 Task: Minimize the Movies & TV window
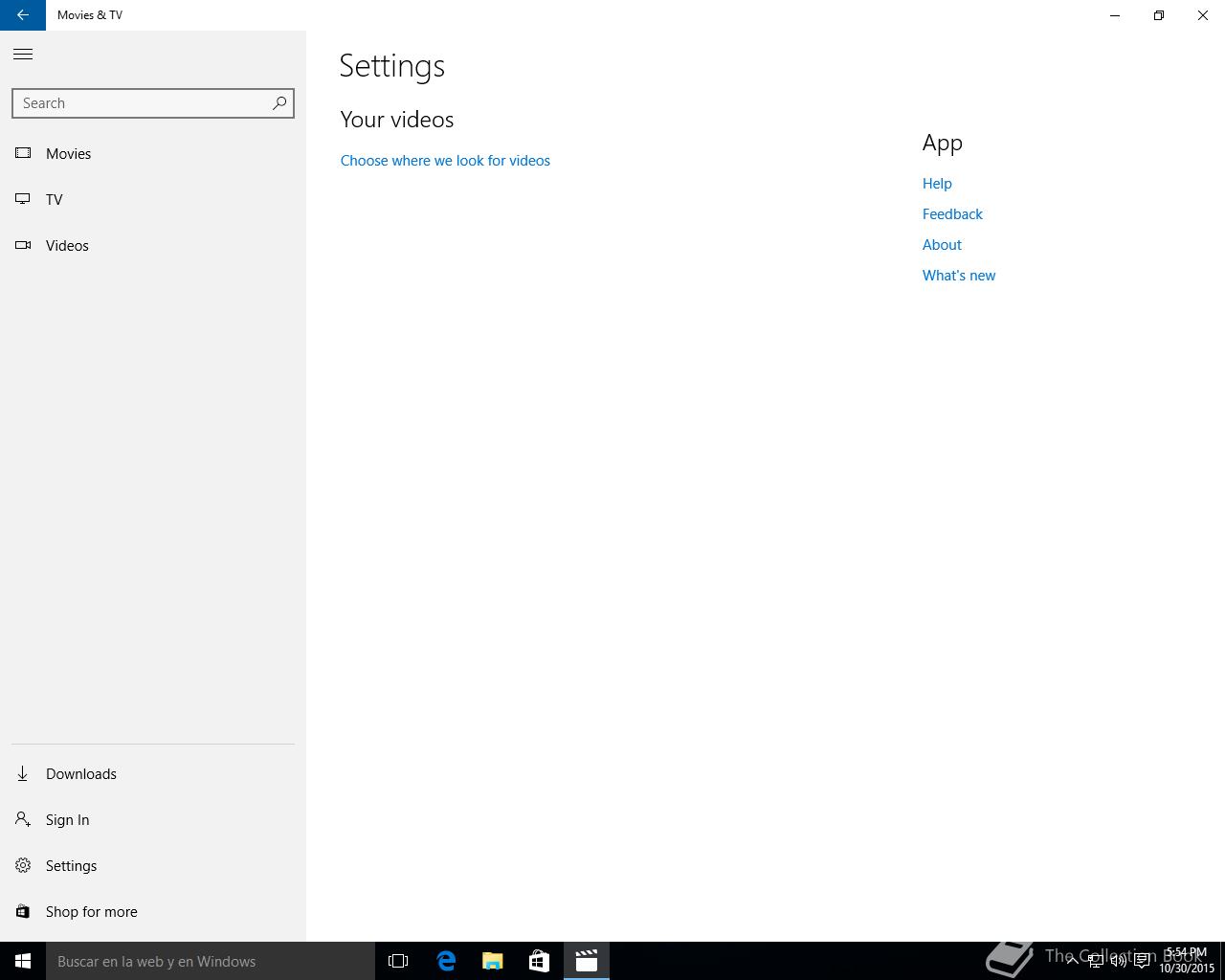coord(1115,15)
